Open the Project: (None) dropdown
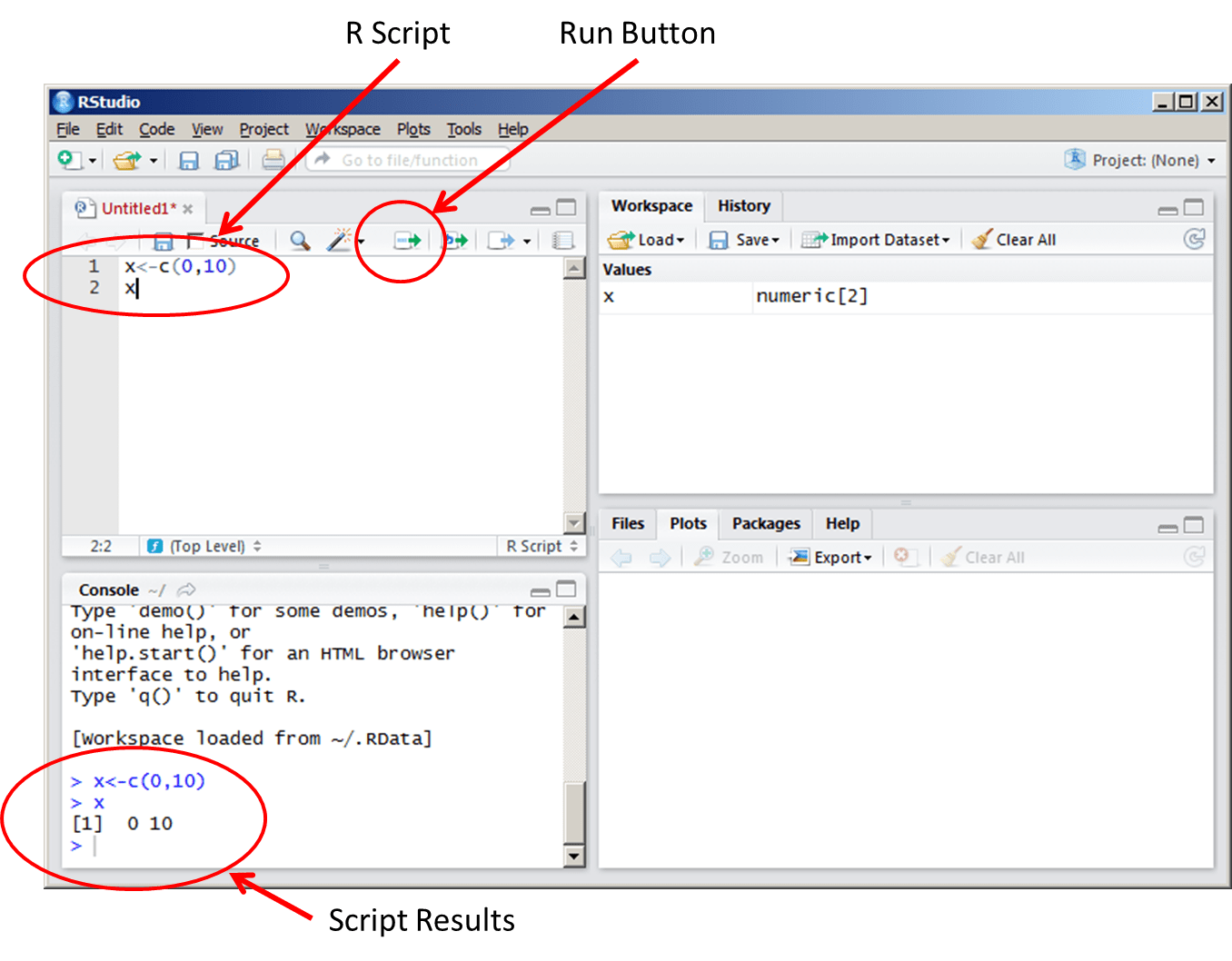This screenshot has width=1232, height=961. coord(1140,160)
